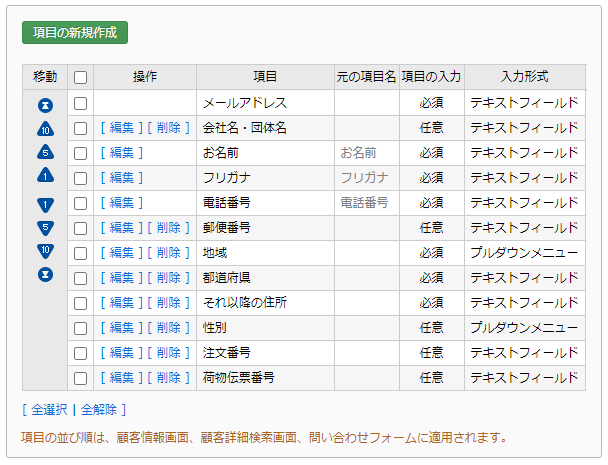Delete the 注文番号 item
Viewport: 608px width, 465px height.
pyautogui.click(x=169, y=353)
